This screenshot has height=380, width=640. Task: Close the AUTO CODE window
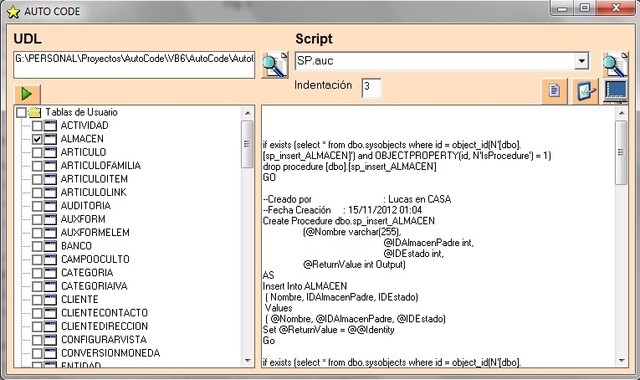click(x=616, y=8)
